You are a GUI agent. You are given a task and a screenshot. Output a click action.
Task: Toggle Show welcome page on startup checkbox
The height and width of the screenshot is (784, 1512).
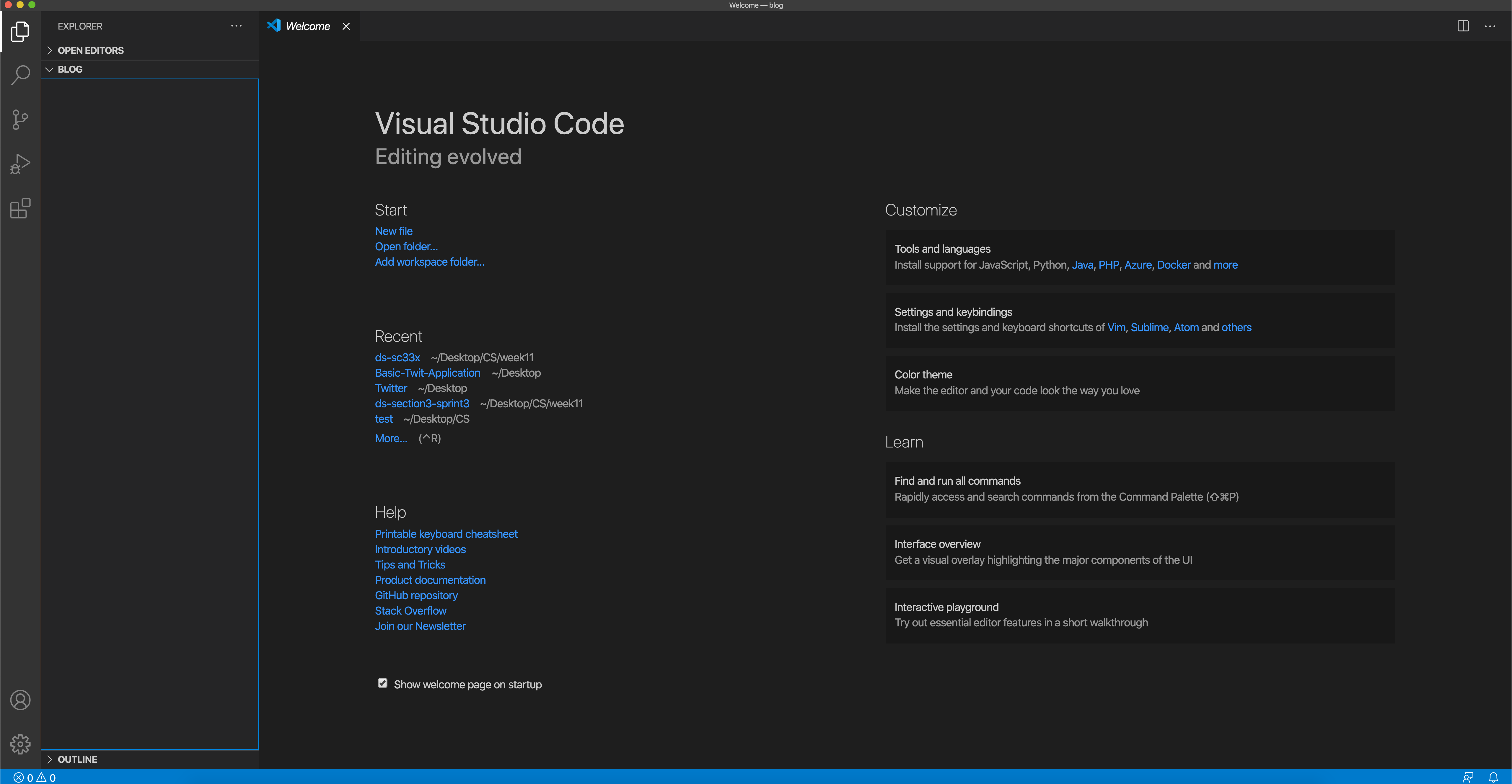[383, 683]
